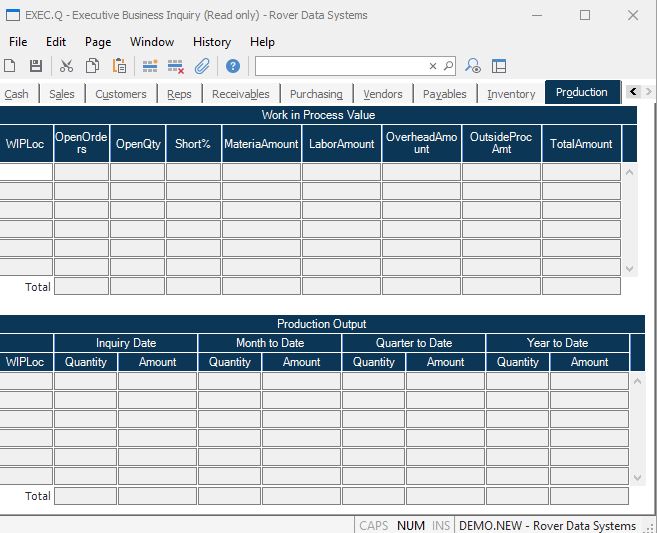This screenshot has width=657, height=533.
Task: Click the Cut scissors icon
Action: 66,66
